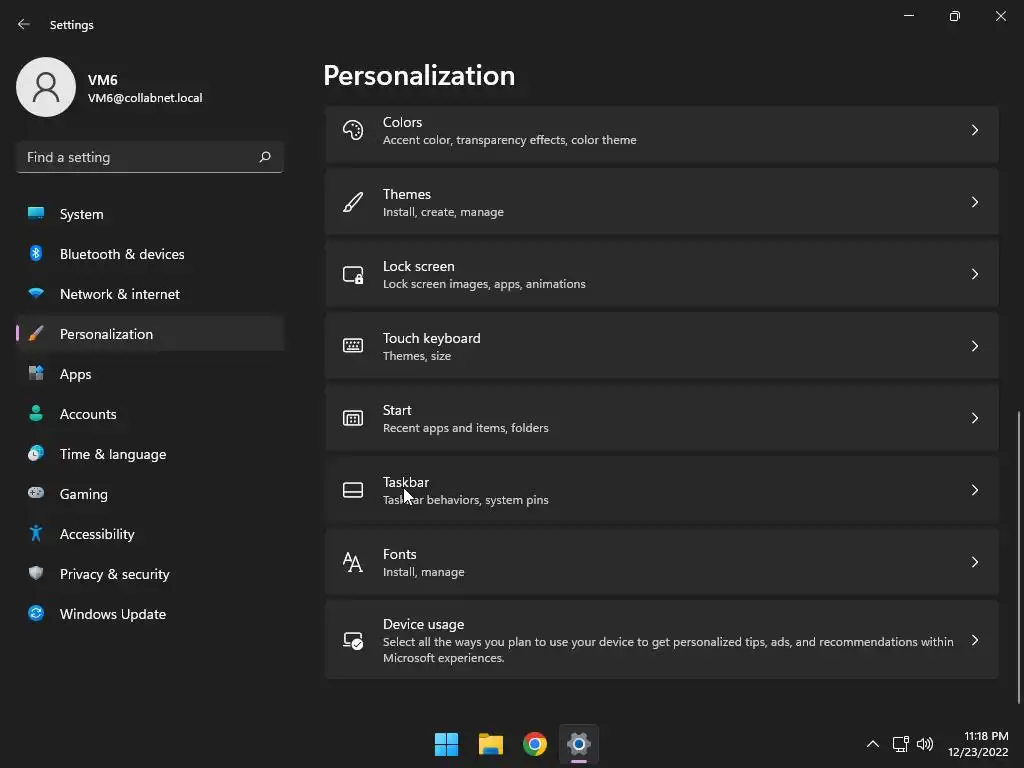Select Privacy & security in sidebar
1024x768 pixels.
pyautogui.click(x=114, y=574)
